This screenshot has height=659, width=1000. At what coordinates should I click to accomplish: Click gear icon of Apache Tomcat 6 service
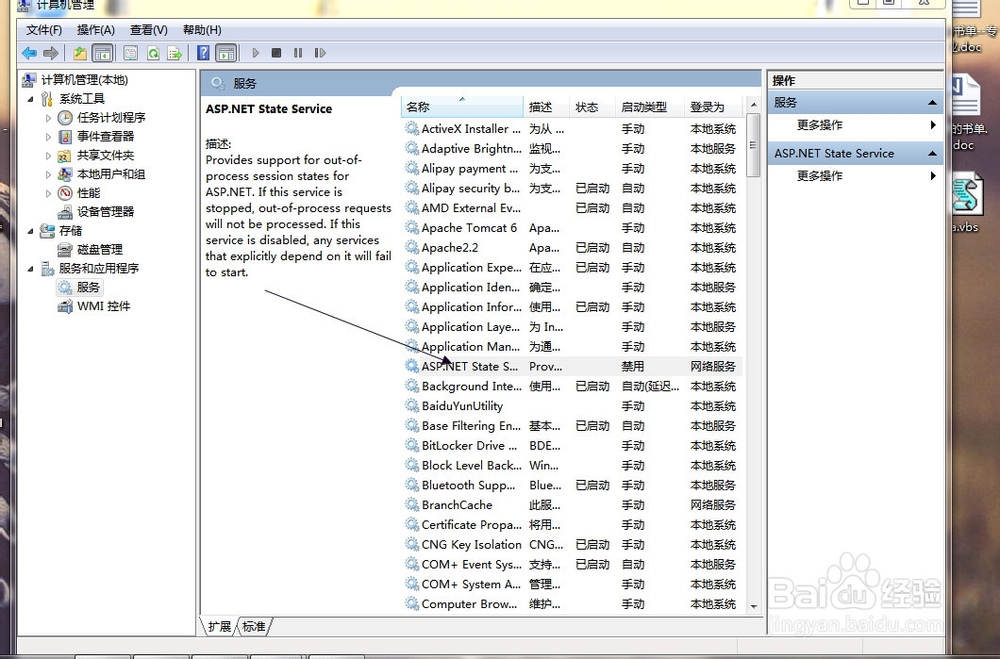click(x=412, y=227)
